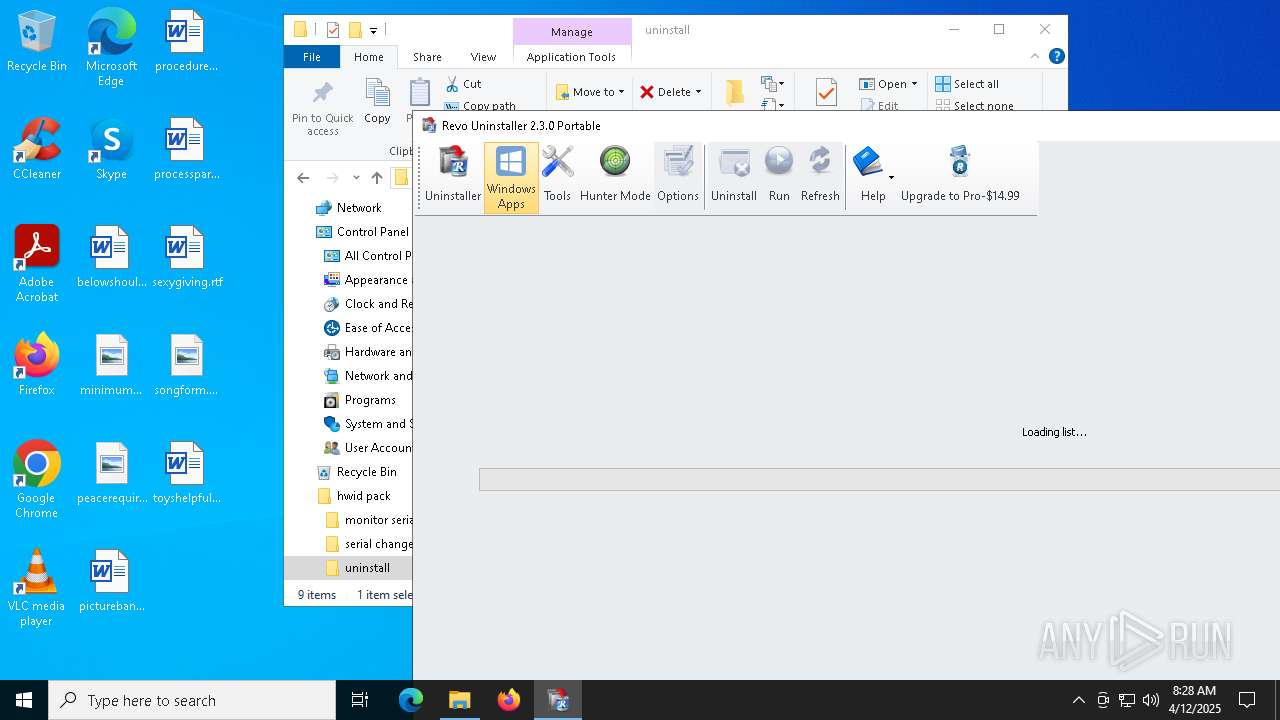This screenshot has width=1280, height=720.
Task: Select the hwid pack folder in tree
Action: 363,496
